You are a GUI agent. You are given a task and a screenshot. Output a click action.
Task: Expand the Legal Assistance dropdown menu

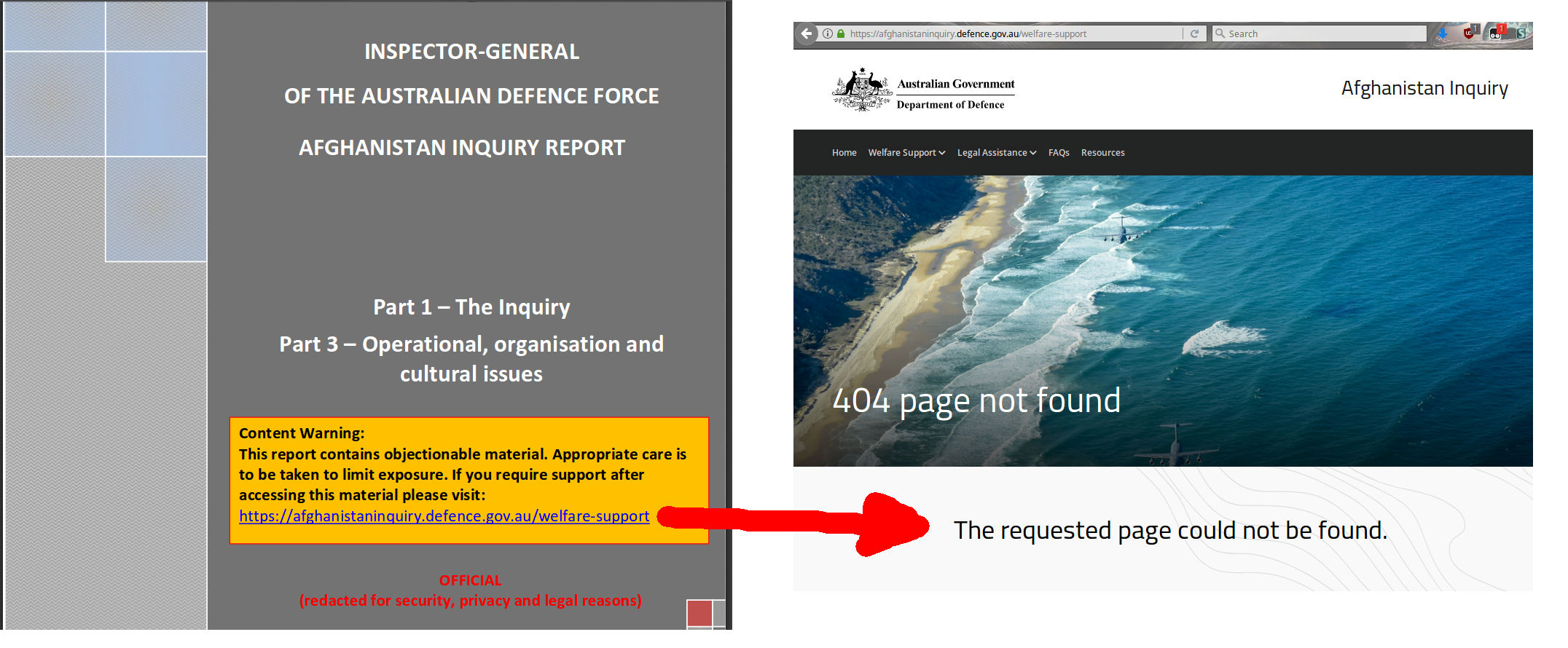coord(996,153)
